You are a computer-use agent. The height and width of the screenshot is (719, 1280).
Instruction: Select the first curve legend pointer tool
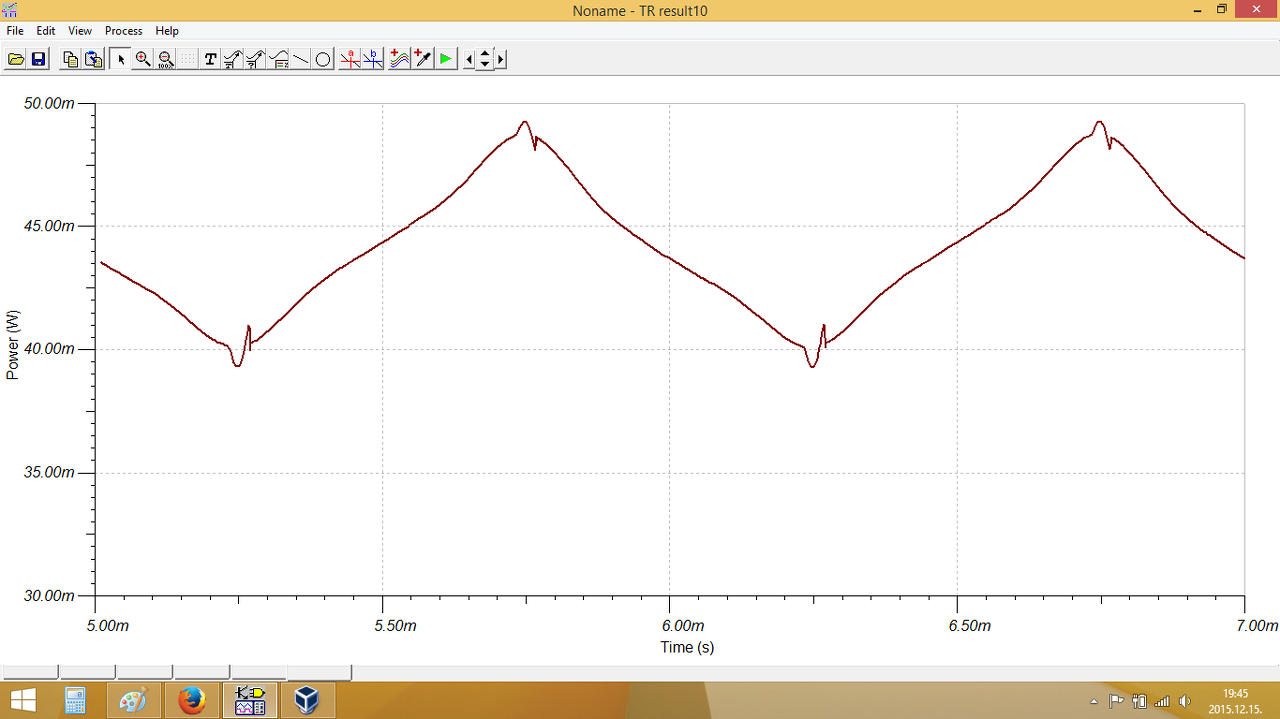[232, 59]
